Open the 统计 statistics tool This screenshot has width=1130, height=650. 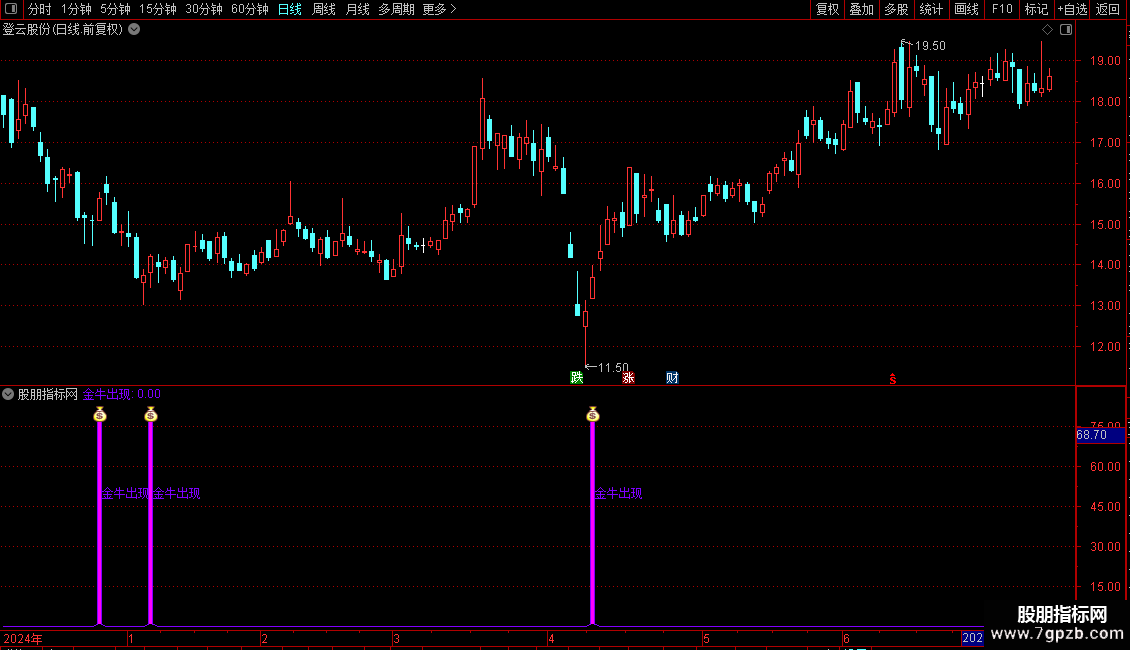(x=931, y=9)
